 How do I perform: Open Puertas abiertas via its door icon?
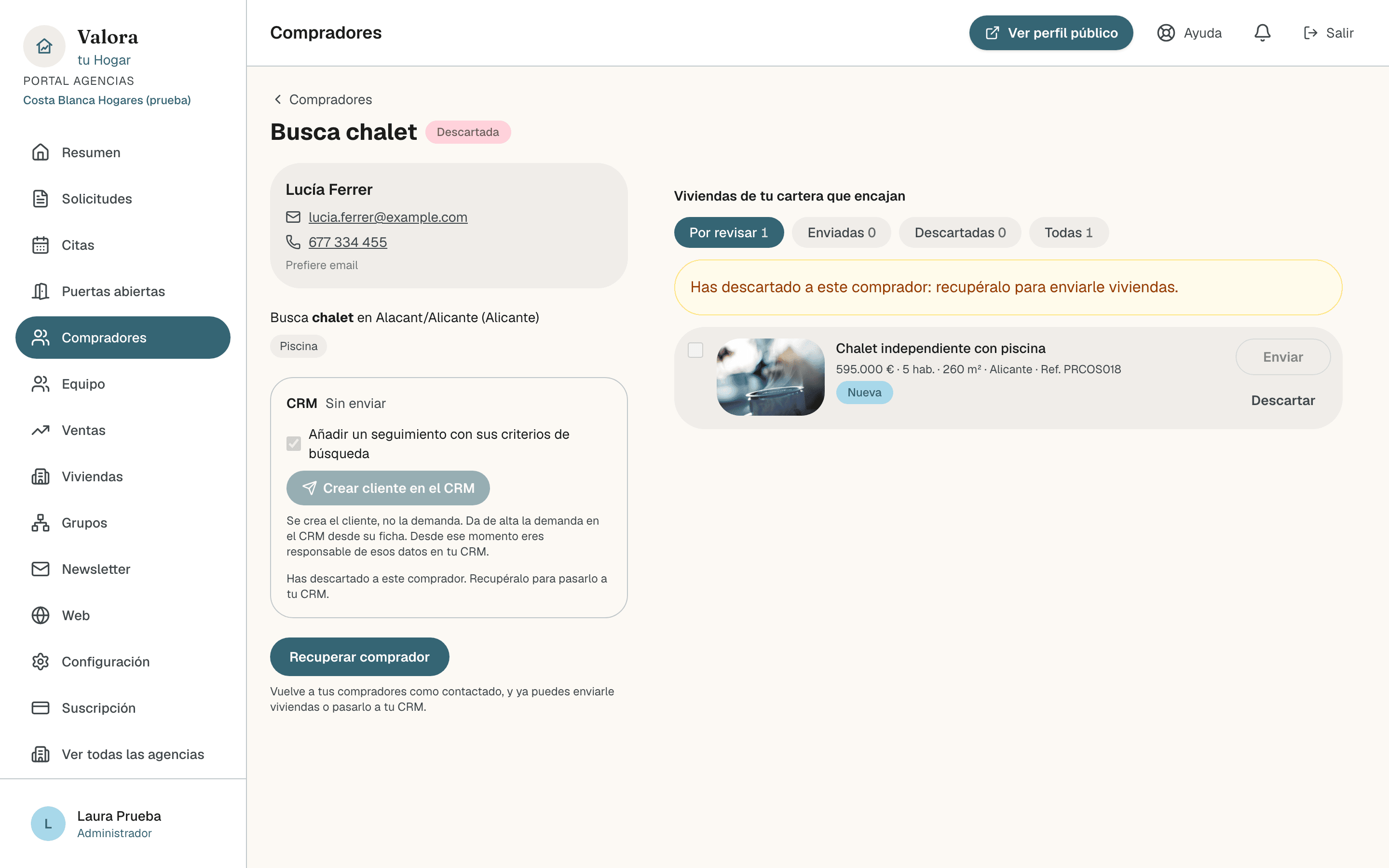click(x=40, y=291)
